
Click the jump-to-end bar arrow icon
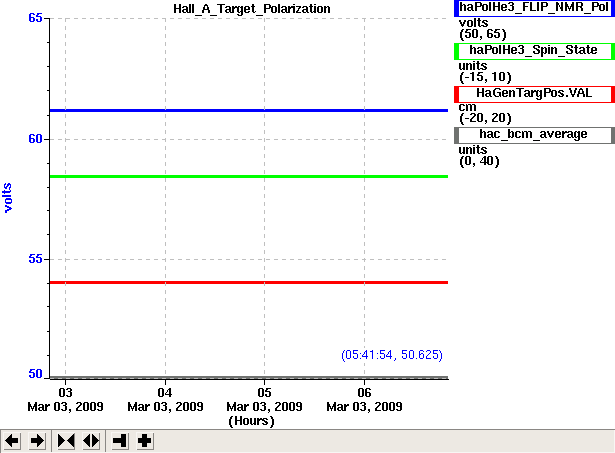pyautogui.click(x=120, y=441)
